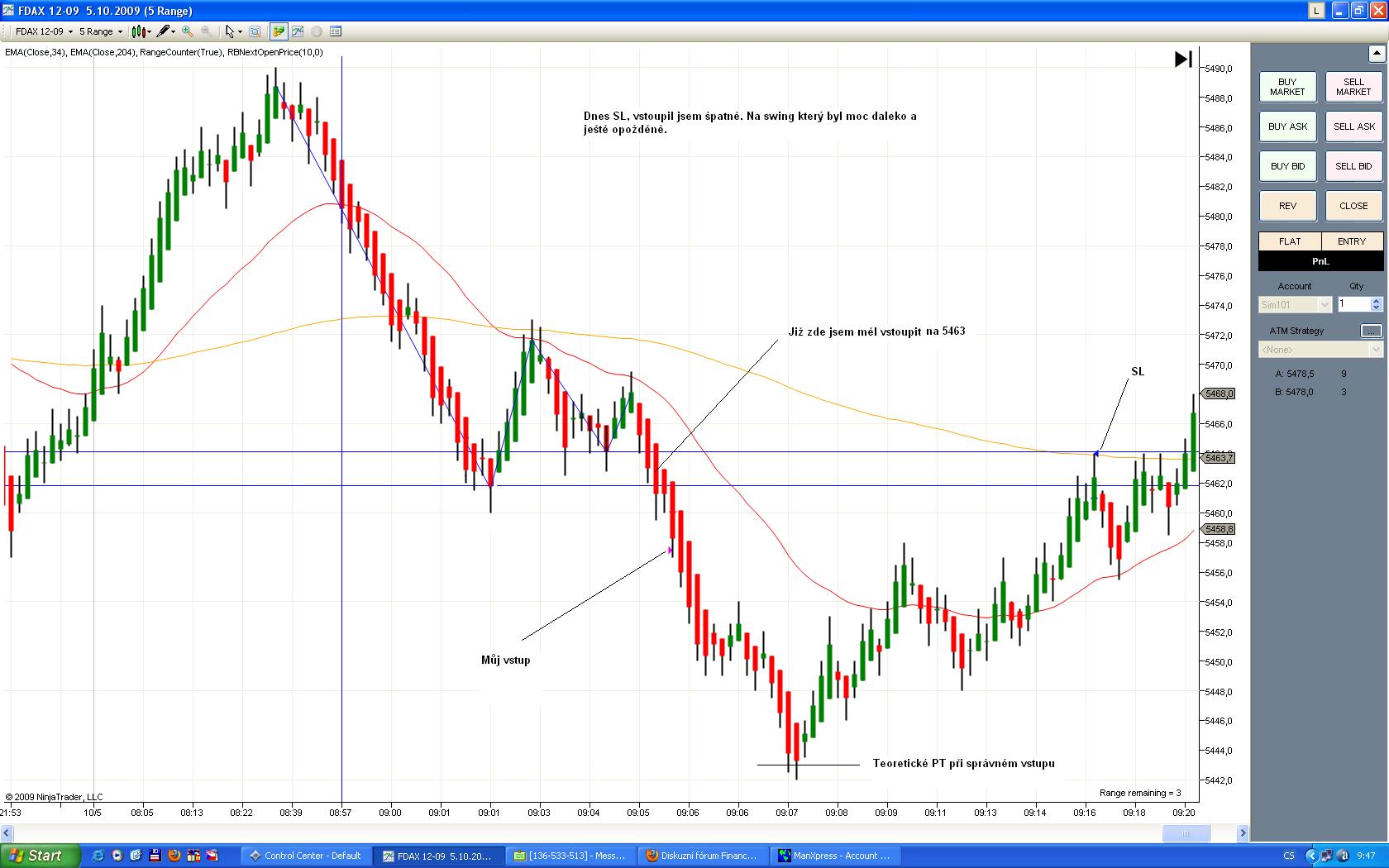
Task: Open the Account Sim101 dropdown
Action: 1295,305
